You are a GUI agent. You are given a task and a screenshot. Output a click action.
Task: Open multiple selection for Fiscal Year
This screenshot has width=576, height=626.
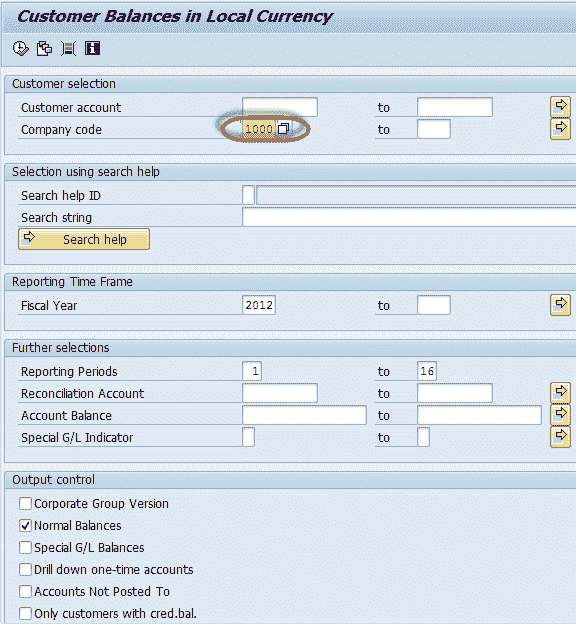560,305
